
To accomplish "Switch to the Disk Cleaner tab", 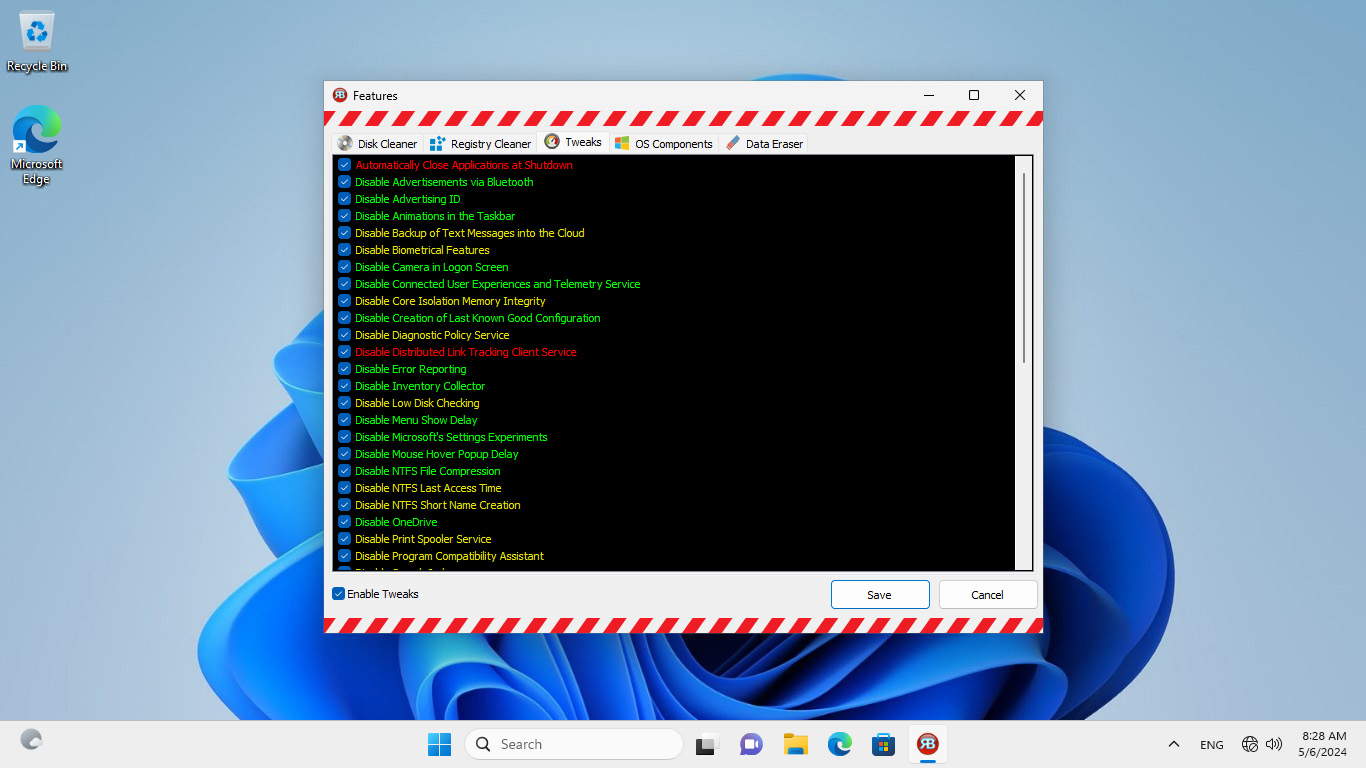I will pos(378,143).
